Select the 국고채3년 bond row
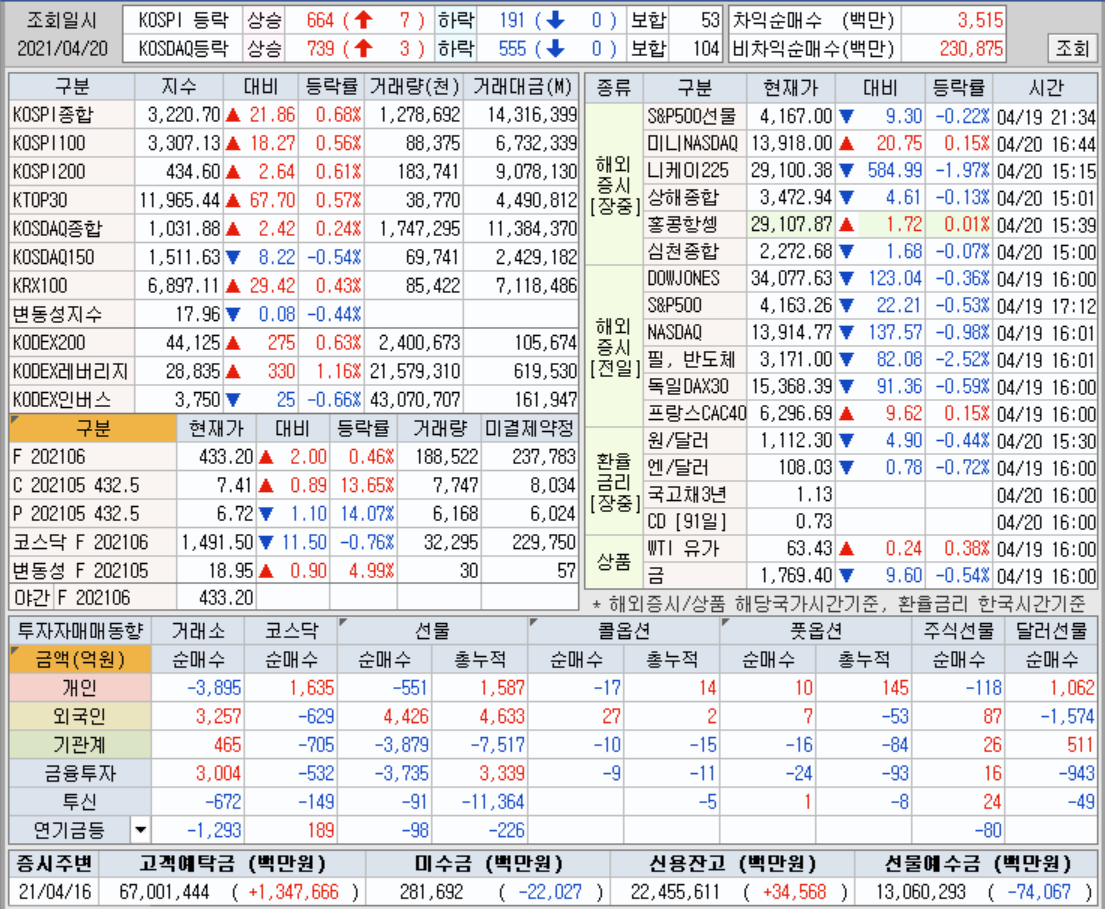 tap(870, 495)
